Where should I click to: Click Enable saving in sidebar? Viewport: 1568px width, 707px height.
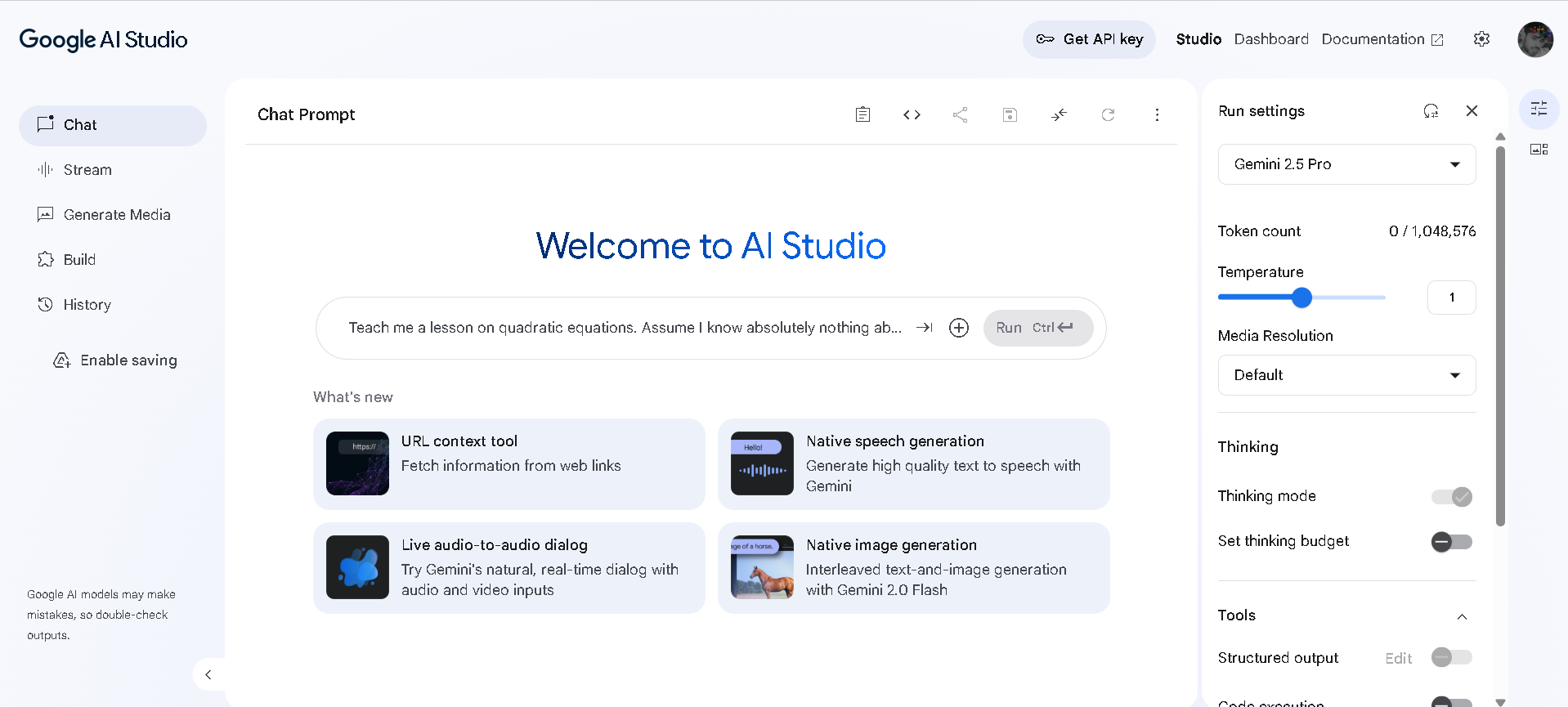click(115, 360)
